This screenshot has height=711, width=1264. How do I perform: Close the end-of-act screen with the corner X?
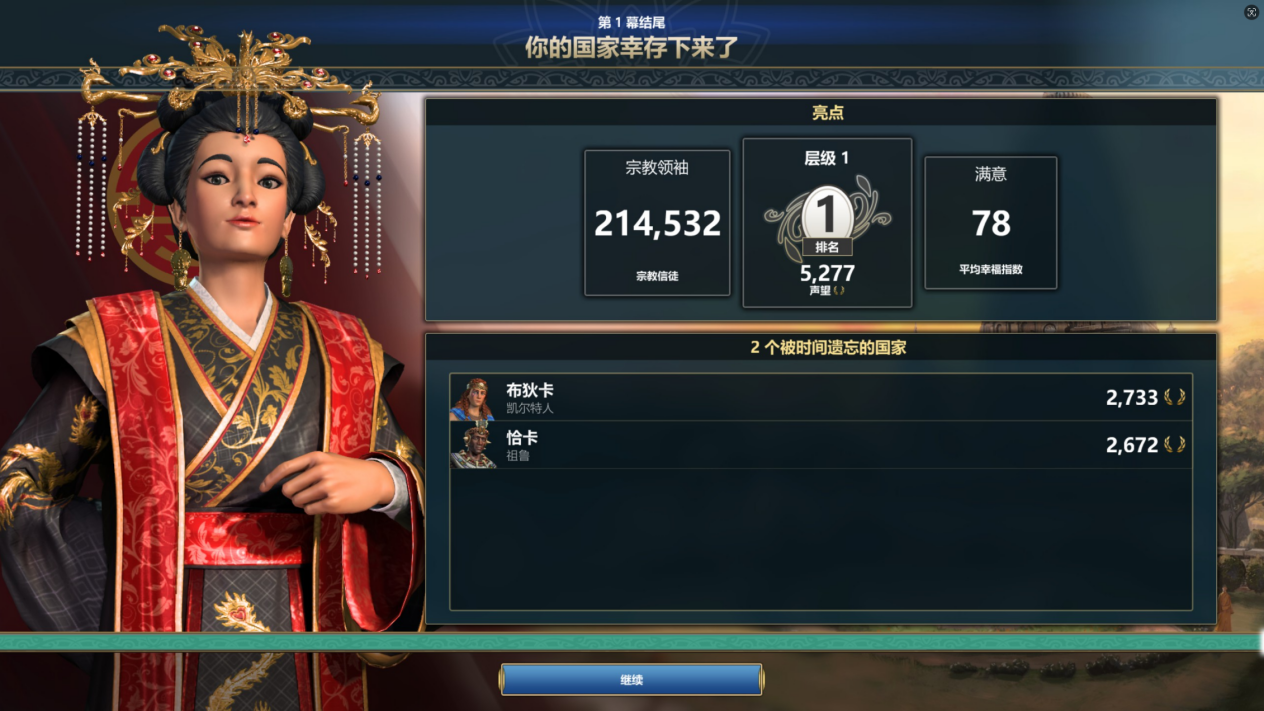pos(1251,12)
